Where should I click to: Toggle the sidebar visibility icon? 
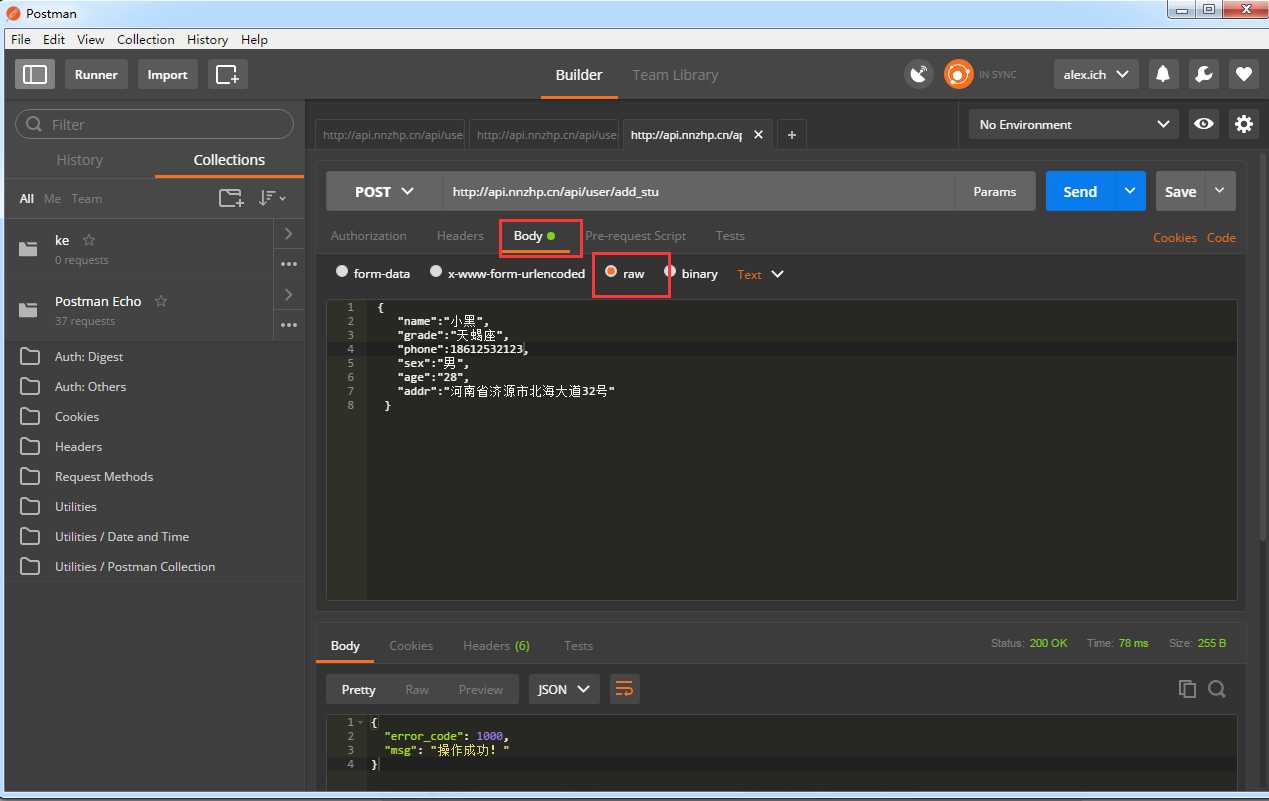(35, 74)
